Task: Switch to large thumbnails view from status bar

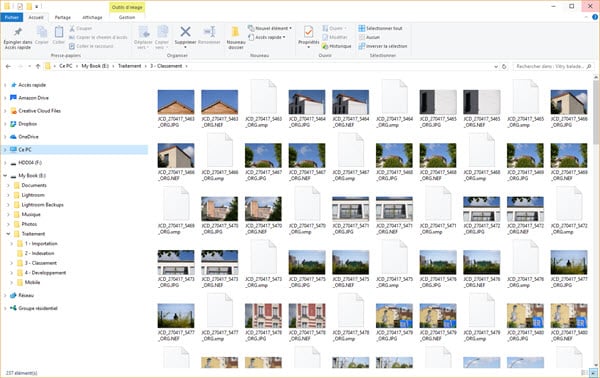Action: coord(593,372)
